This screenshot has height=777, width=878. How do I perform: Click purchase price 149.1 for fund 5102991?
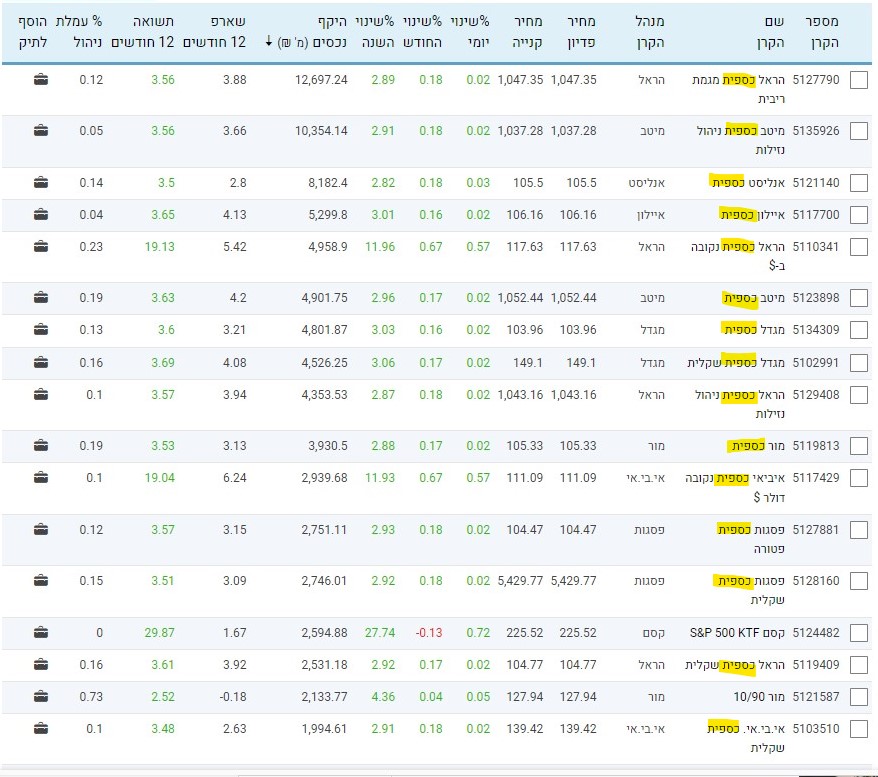click(527, 362)
